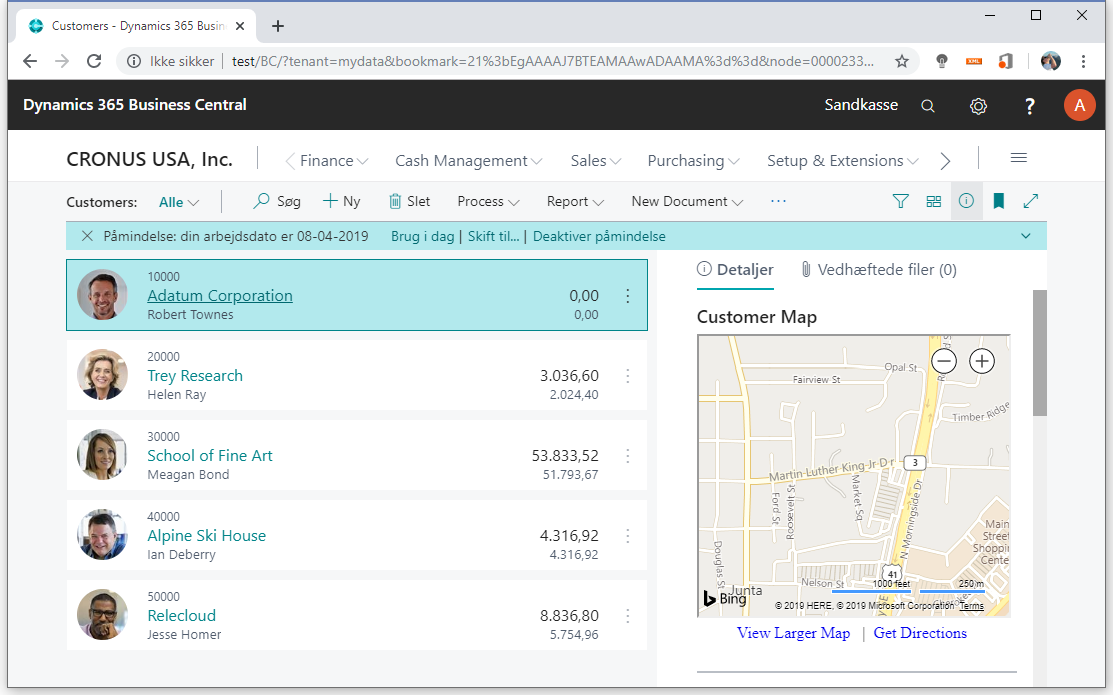Open the Relecloud customer link
This screenshot has height=695, width=1113.
click(182, 616)
